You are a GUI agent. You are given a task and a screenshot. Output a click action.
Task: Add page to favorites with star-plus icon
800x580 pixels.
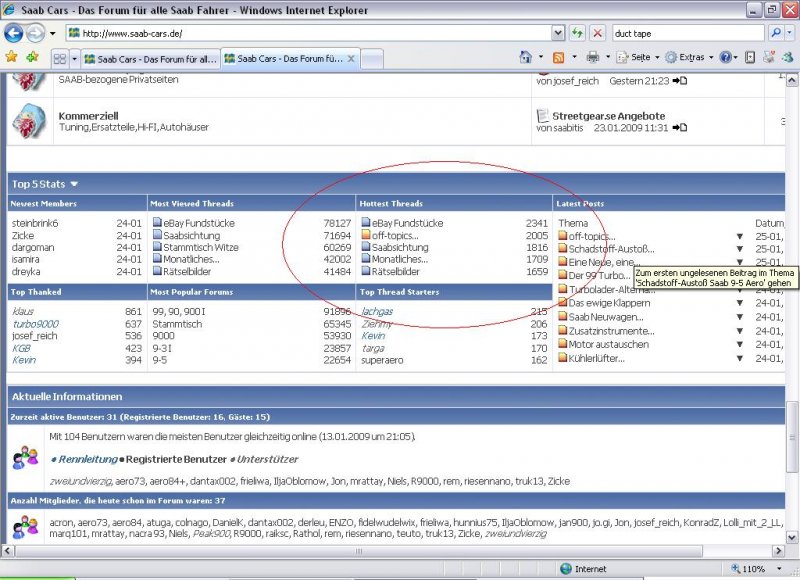click(33, 57)
